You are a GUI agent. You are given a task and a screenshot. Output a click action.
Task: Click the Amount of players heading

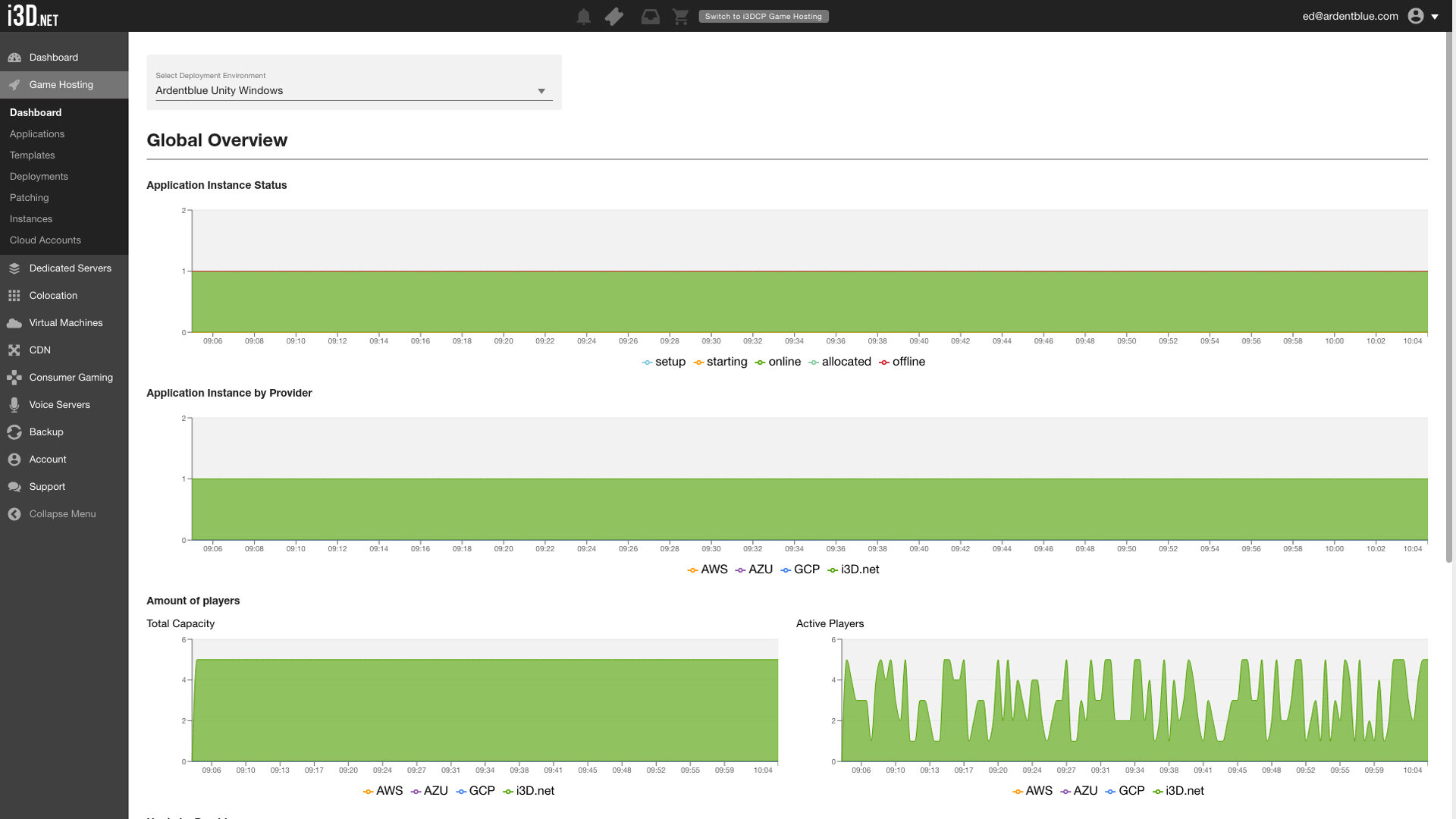pyautogui.click(x=193, y=601)
